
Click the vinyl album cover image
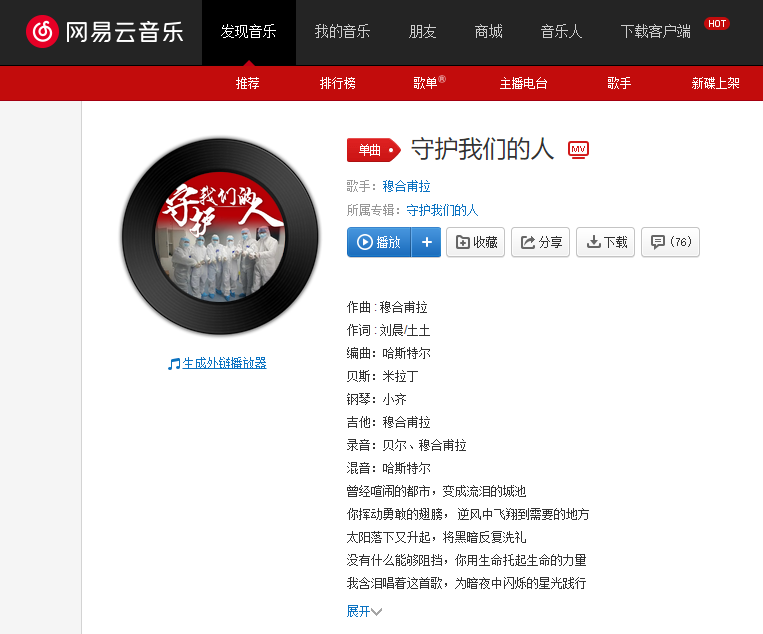220,236
